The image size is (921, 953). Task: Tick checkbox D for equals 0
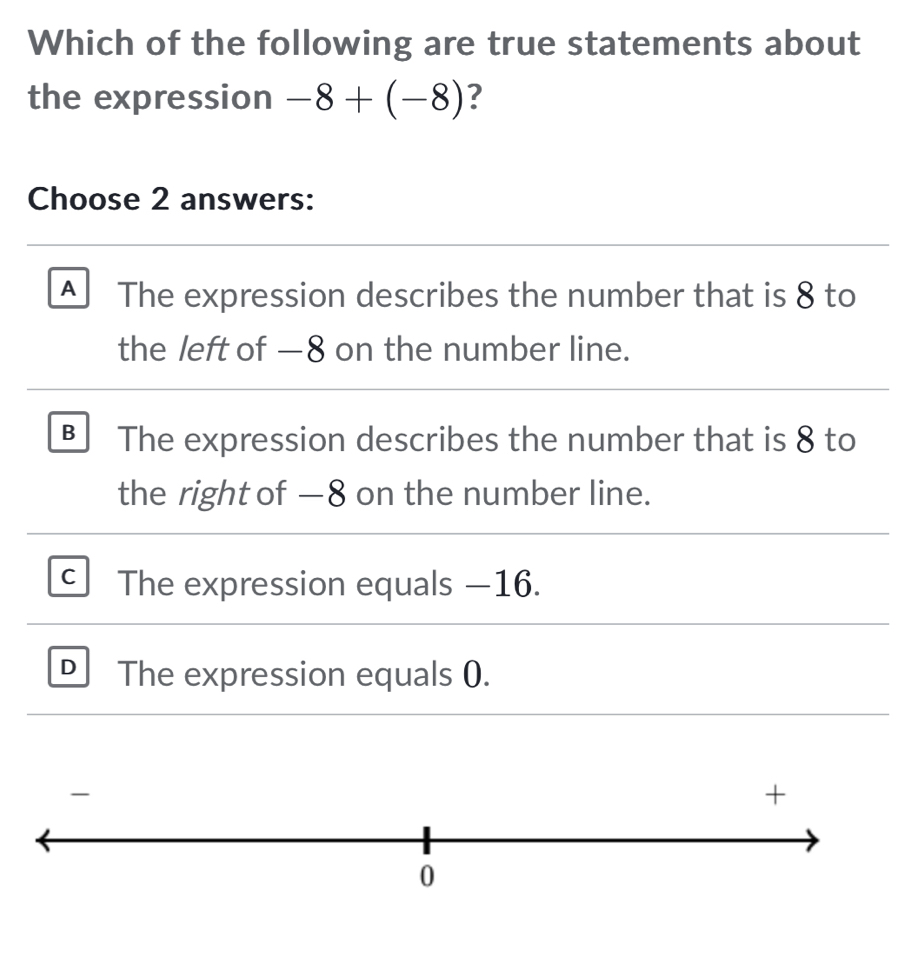click(x=68, y=670)
